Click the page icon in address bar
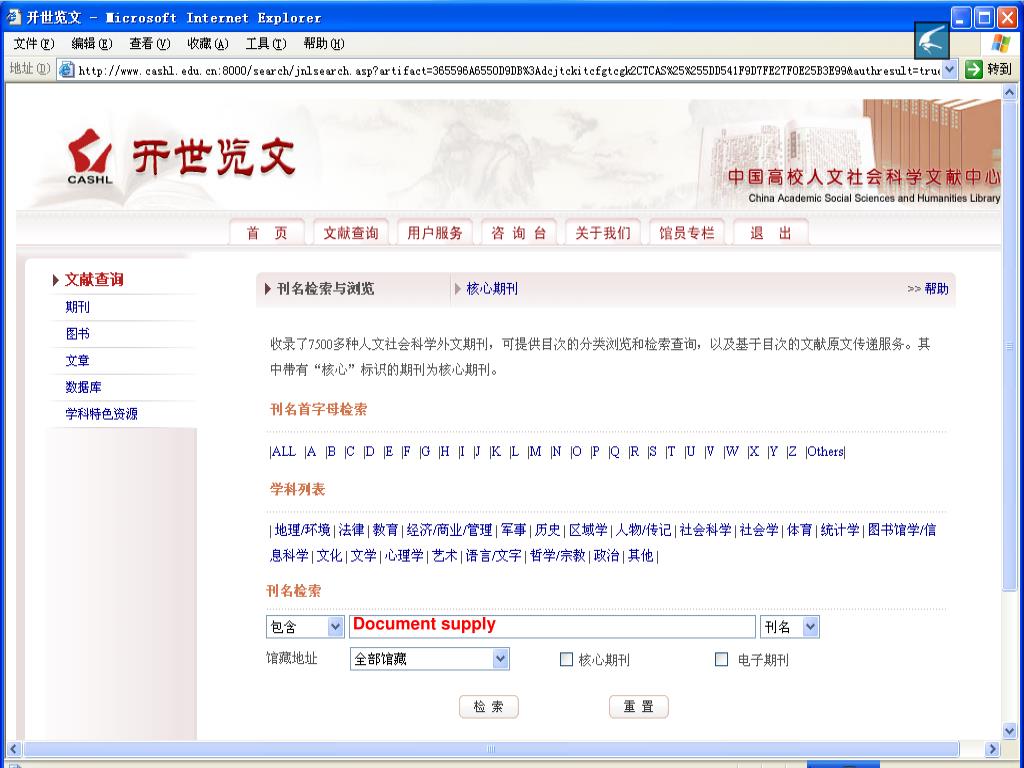The height and width of the screenshot is (768, 1024). click(66, 69)
